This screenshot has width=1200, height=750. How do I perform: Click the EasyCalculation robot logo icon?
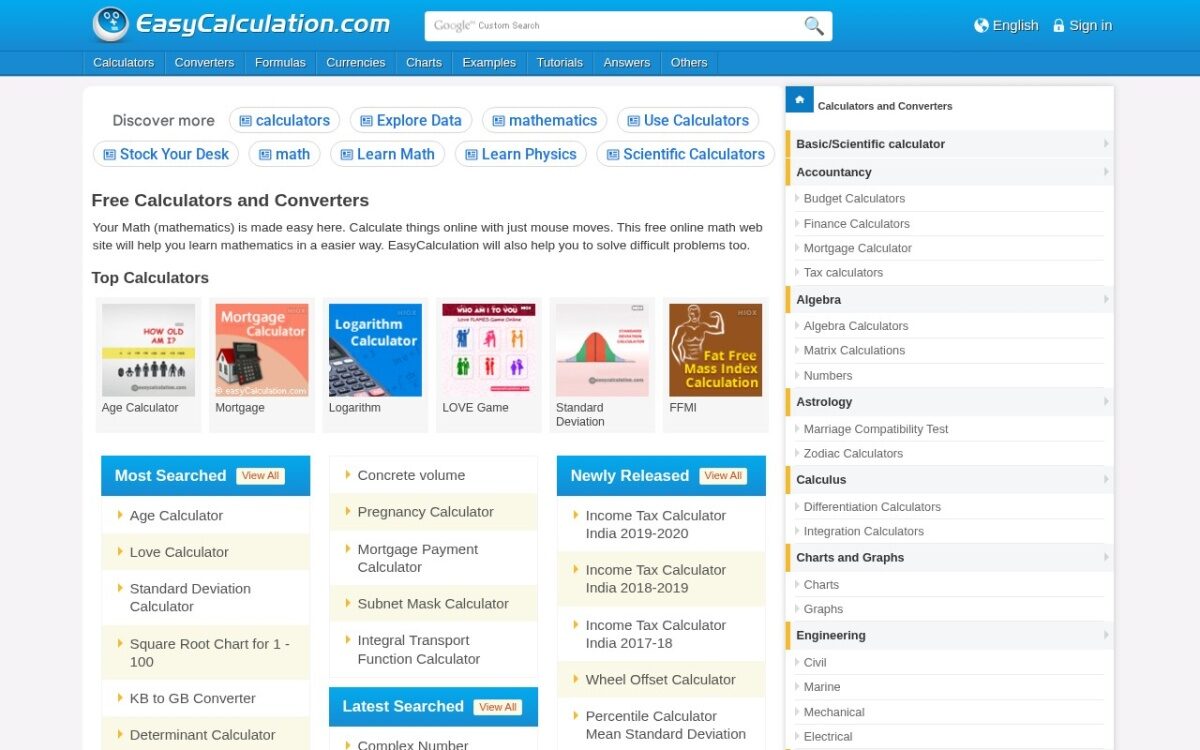pos(110,24)
